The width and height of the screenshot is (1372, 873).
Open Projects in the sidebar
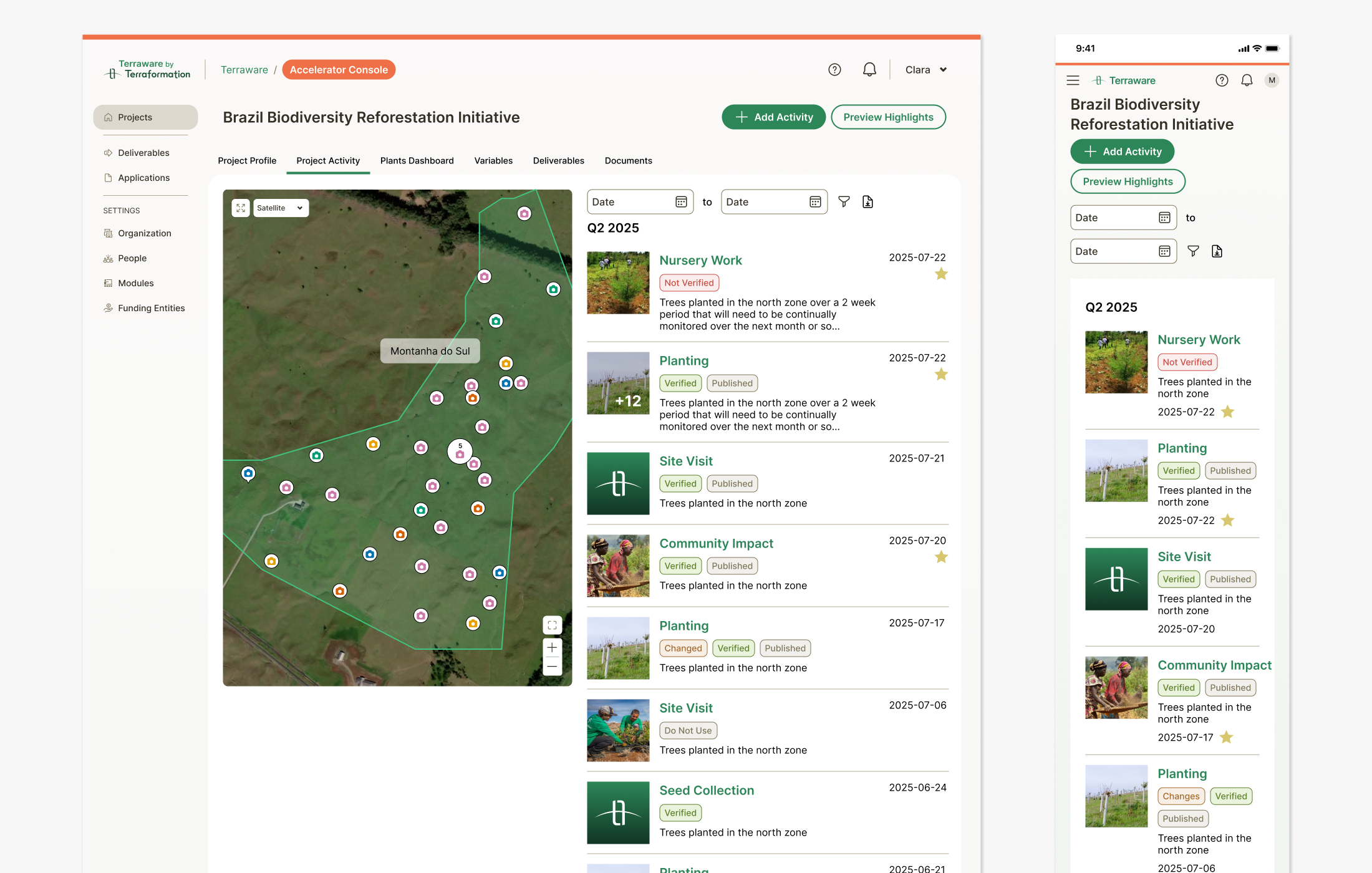tap(145, 117)
